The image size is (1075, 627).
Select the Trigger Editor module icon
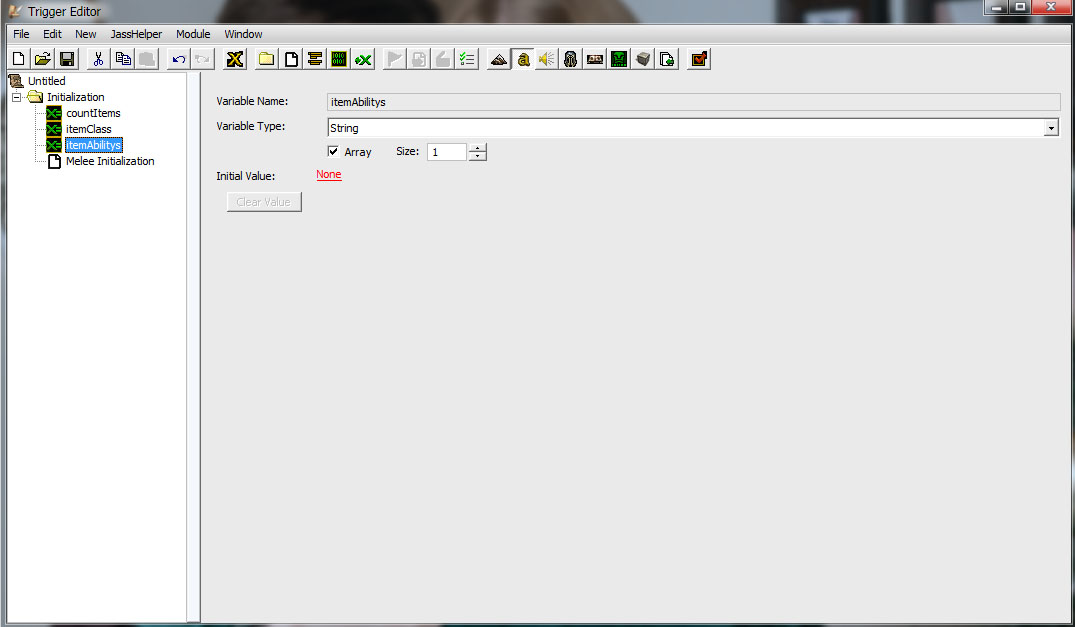click(523, 60)
